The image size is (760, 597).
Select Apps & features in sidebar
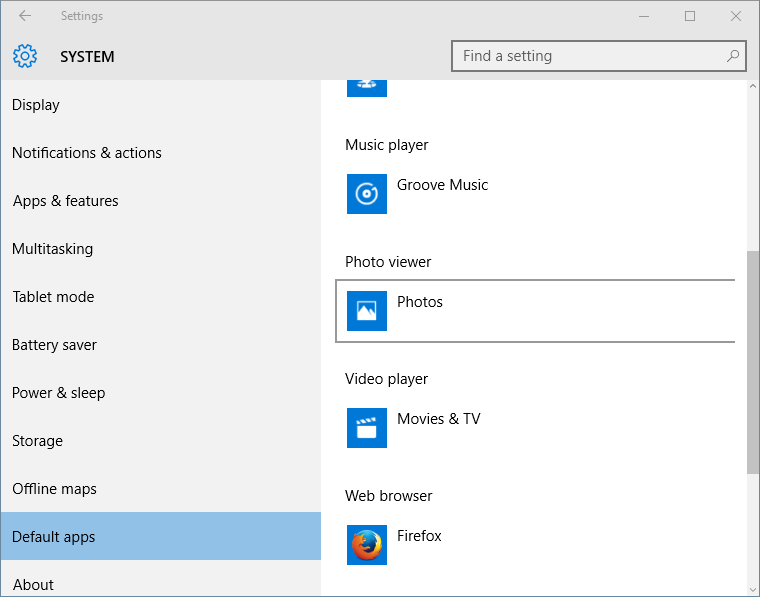[65, 201]
